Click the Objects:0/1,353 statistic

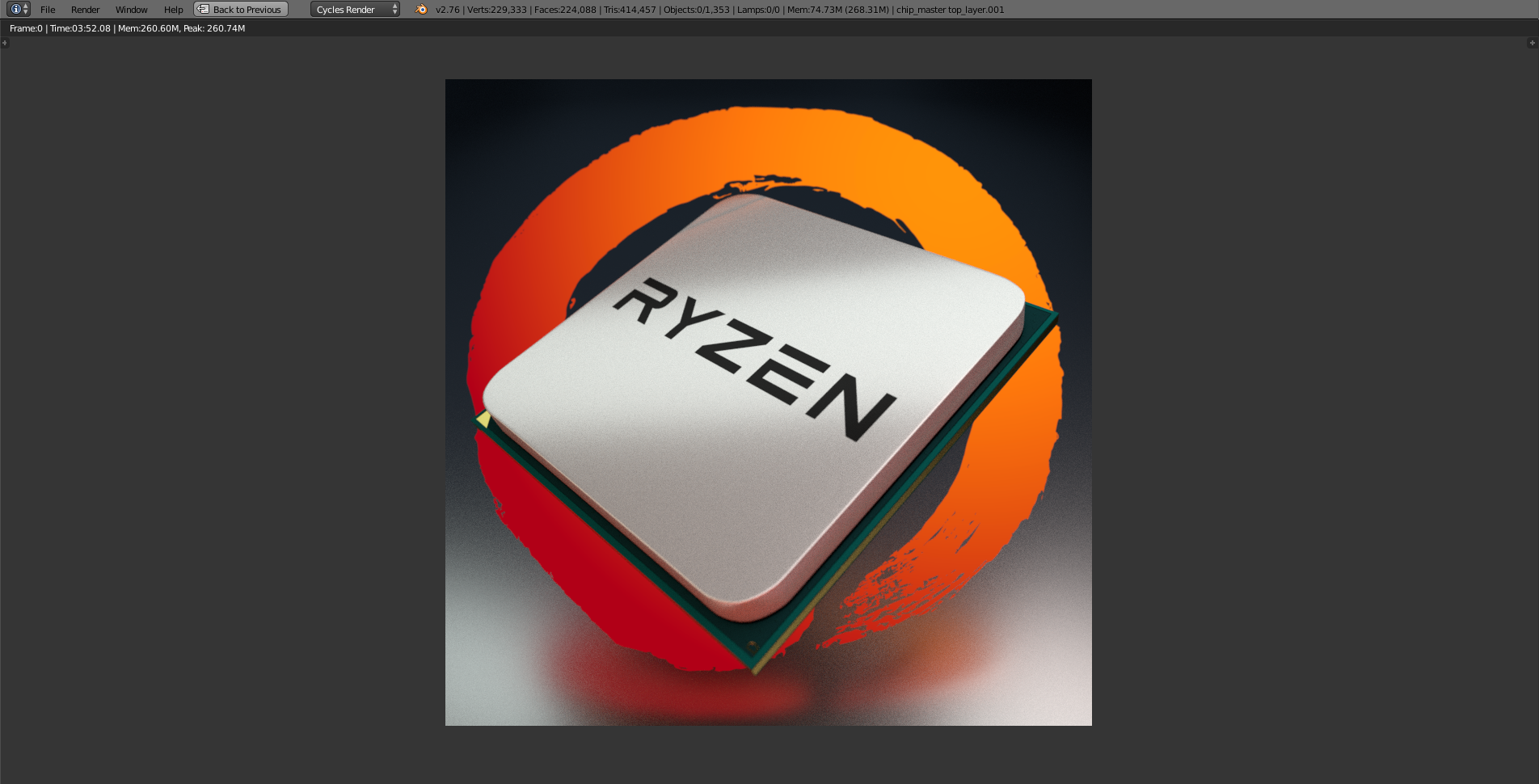tap(696, 10)
